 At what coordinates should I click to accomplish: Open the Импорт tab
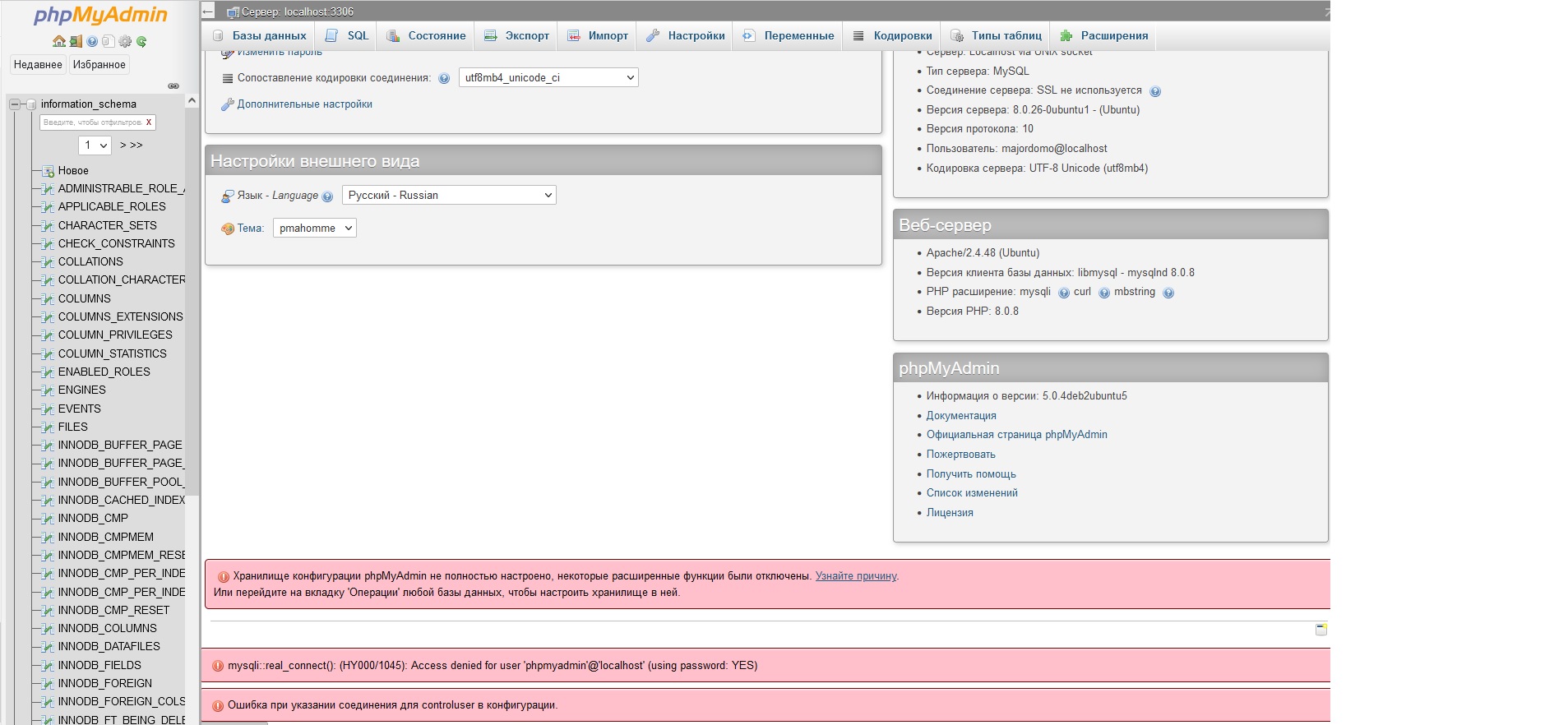pyautogui.click(x=598, y=36)
